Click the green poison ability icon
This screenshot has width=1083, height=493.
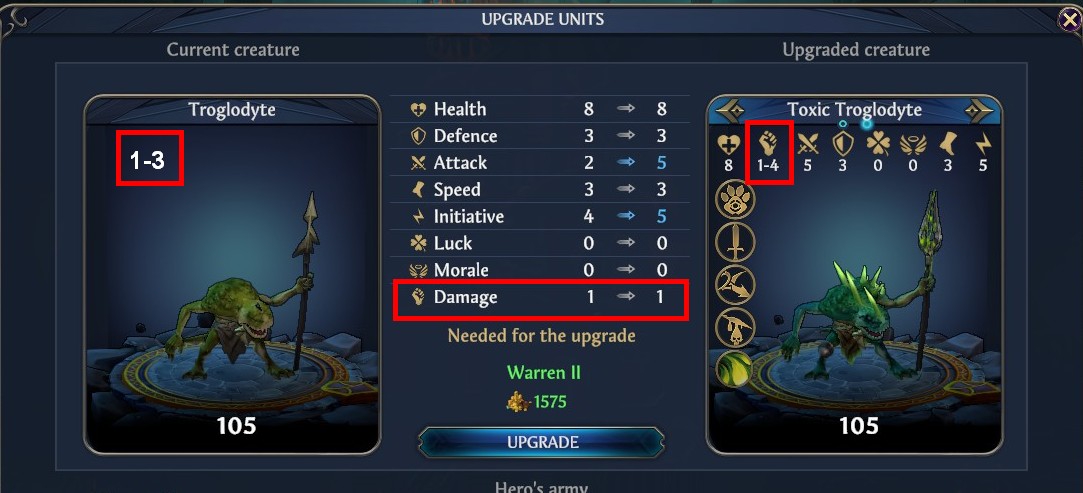tap(736, 369)
